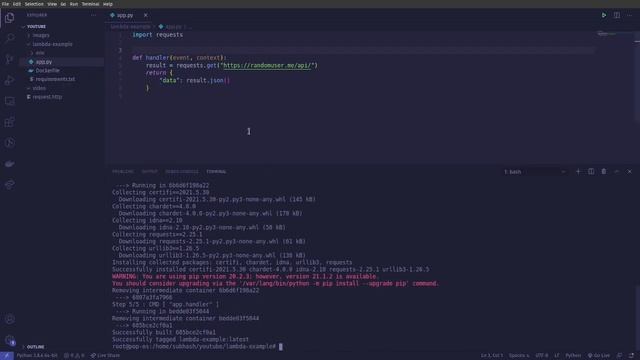Switch to the Problems panel tab

[122, 172]
